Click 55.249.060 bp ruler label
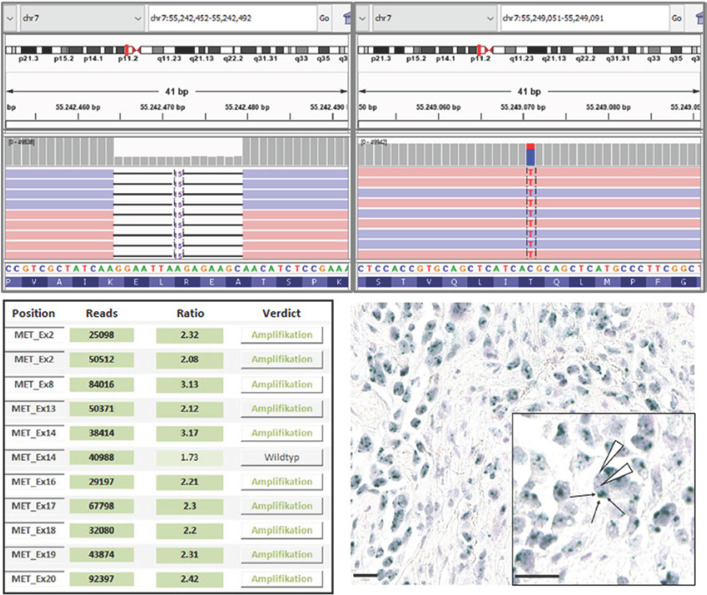The width and height of the screenshot is (707, 595). click(x=438, y=107)
